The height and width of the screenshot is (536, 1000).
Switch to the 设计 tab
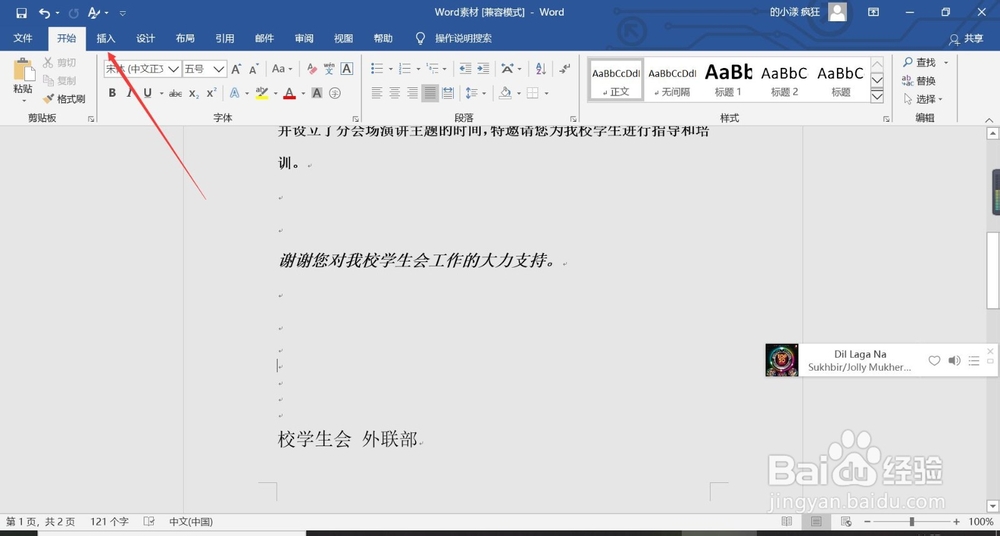pyautogui.click(x=145, y=38)
